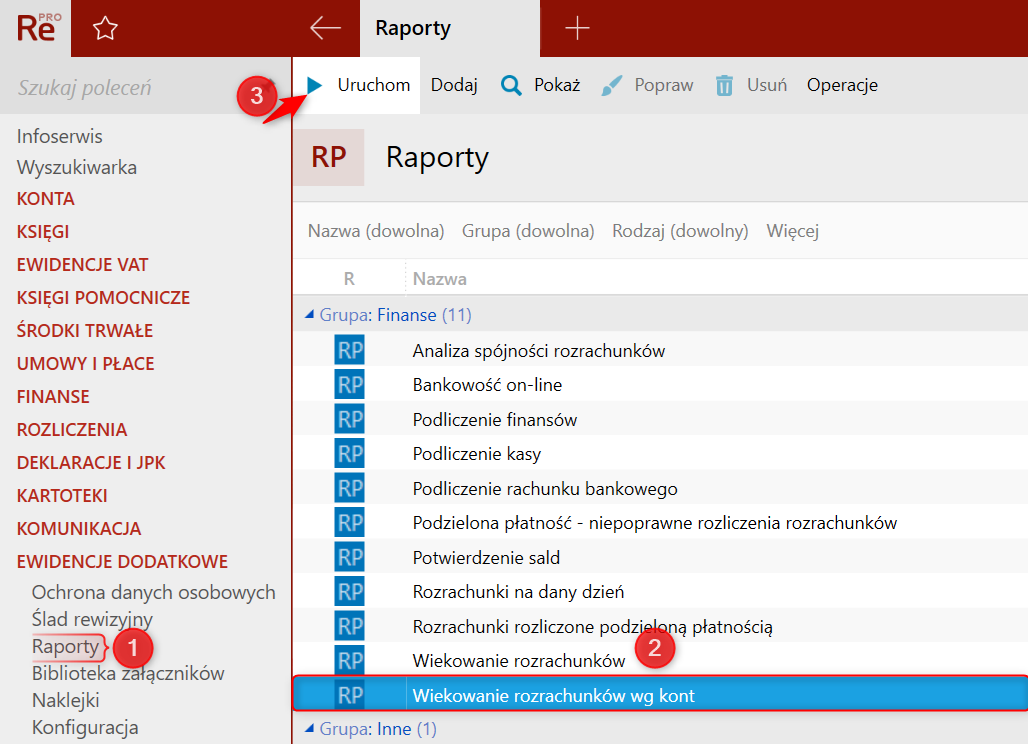Open Wyszukiwarka from the sidebar

tap(77, 167)
